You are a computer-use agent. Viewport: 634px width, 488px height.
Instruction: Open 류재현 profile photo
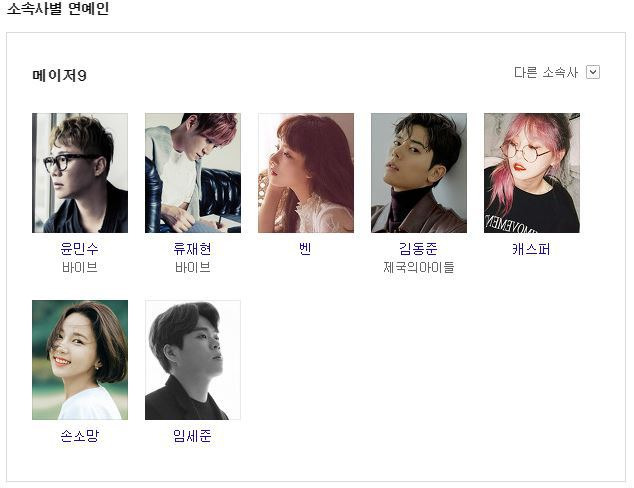(193, 173)
